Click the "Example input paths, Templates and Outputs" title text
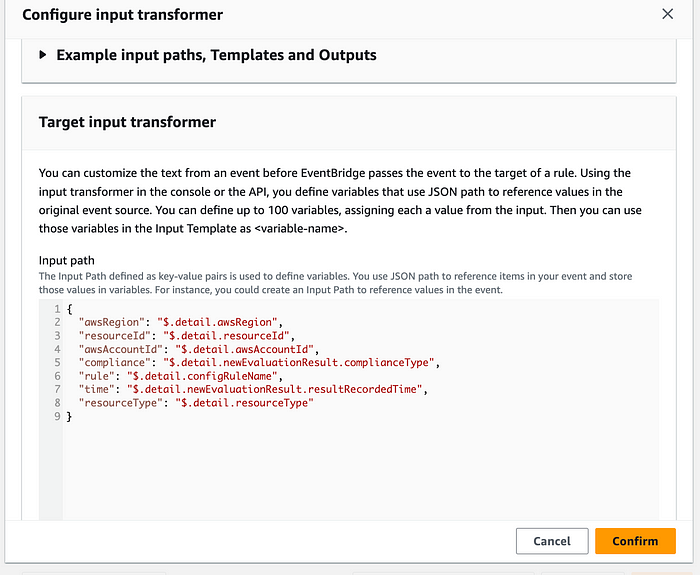 [216, 55]
